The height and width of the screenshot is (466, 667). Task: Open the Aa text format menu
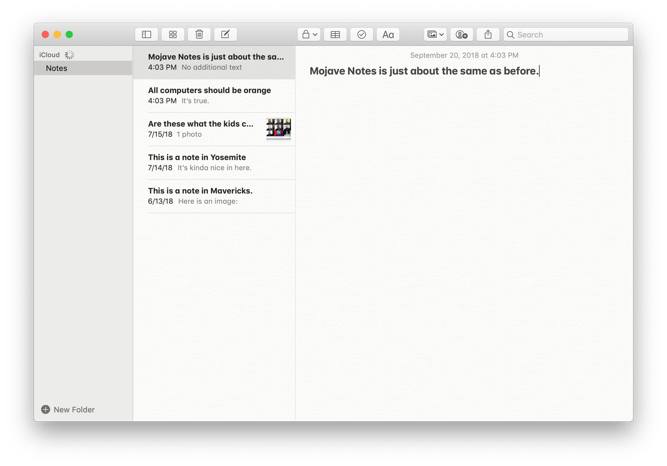[388, 34]
